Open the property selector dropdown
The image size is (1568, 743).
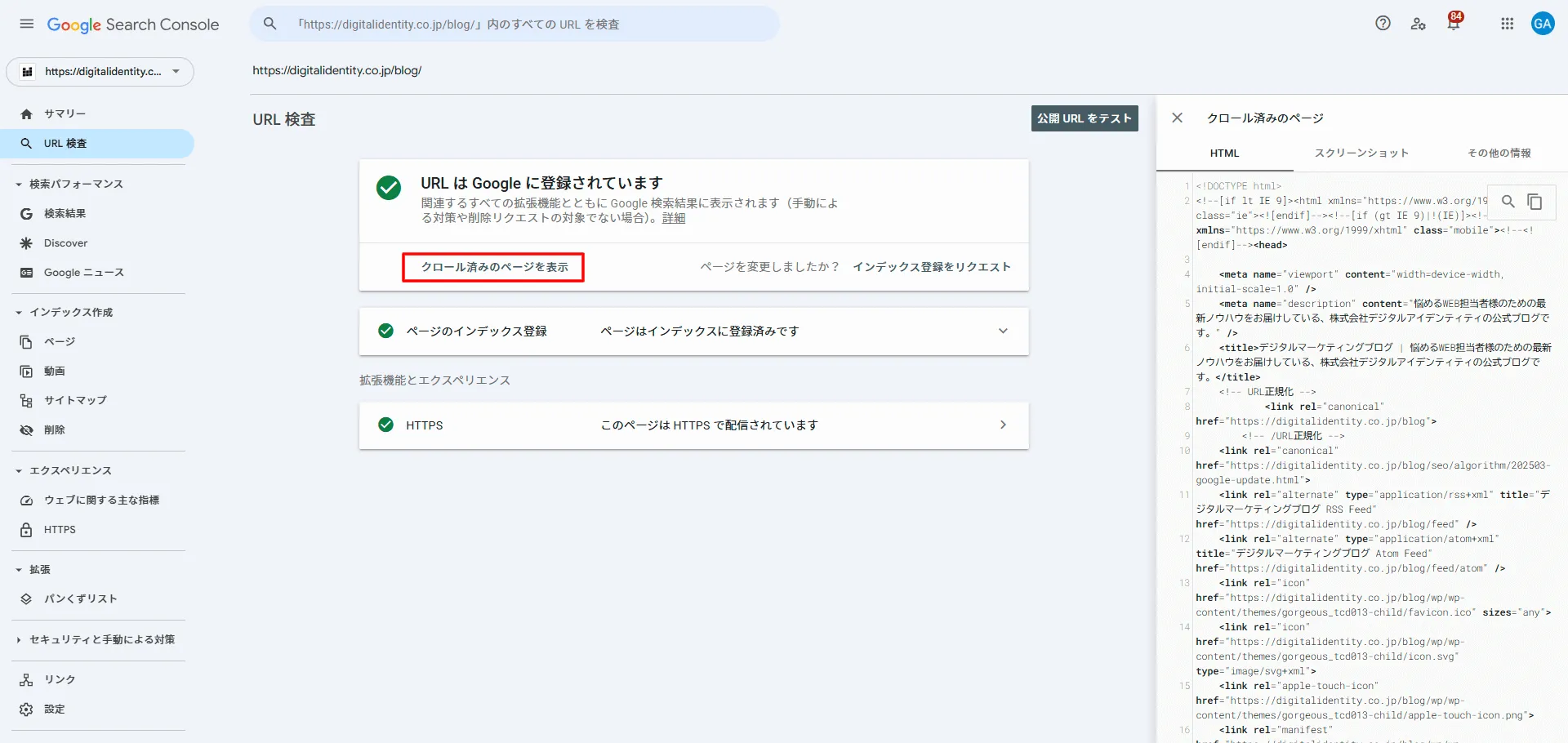[100, 72]
